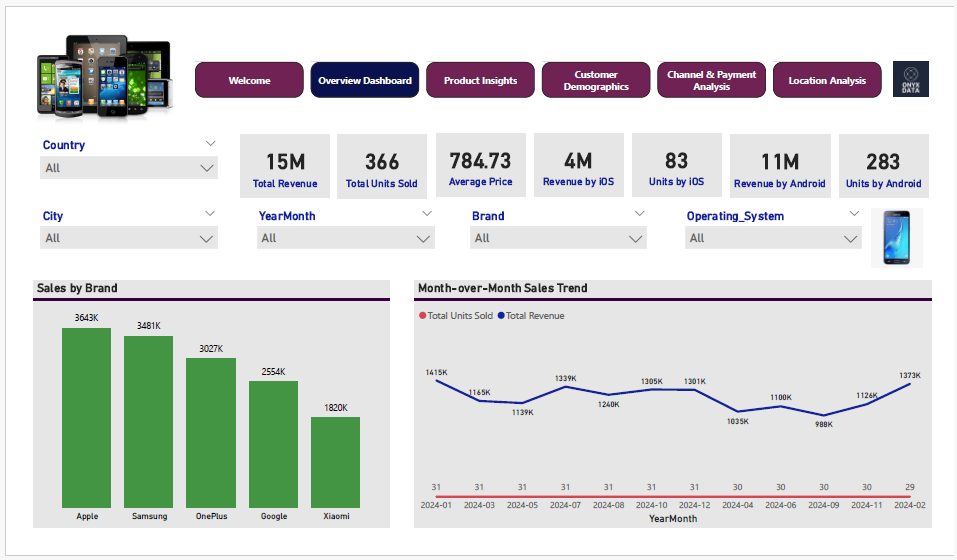The height and width of the screenshot is (560, 957).
Task: Open the Welcome page
Action: click(249, 80)
